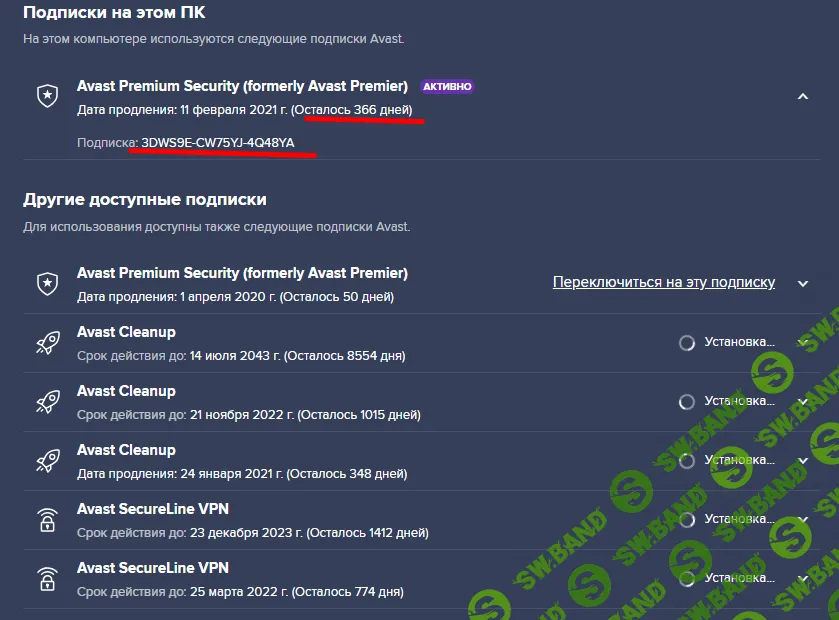Click the subscription code 3DWS9E-CW75YJ-4Q48YA
Viewport: 839px width, 620px height.
(218, 143)
